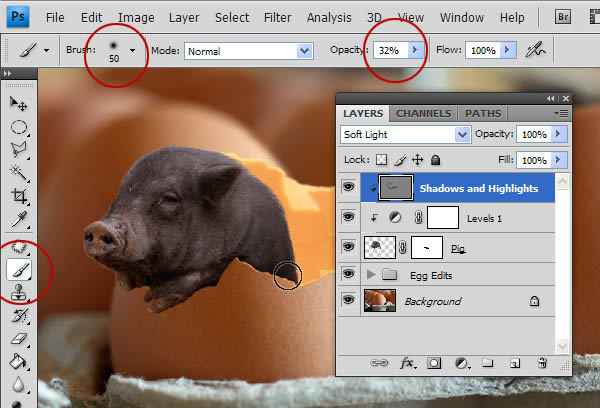Image resolution: width=600 pixels, height=408 pixels.
Task: Select the Spot Healing Brush tool
Action: click(18, 247)
